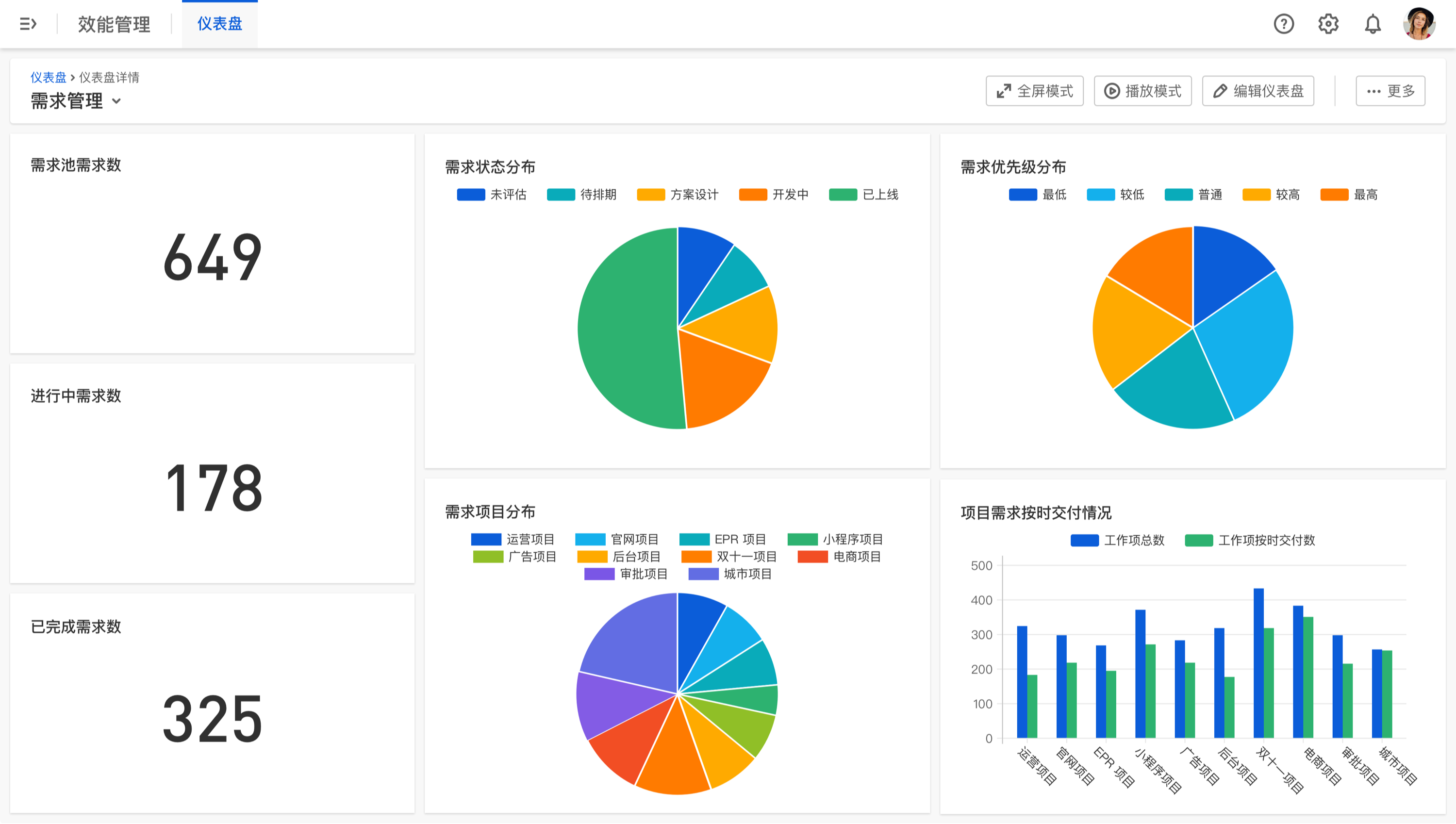Open the help question mark icon

click(x=1283, y=24)
